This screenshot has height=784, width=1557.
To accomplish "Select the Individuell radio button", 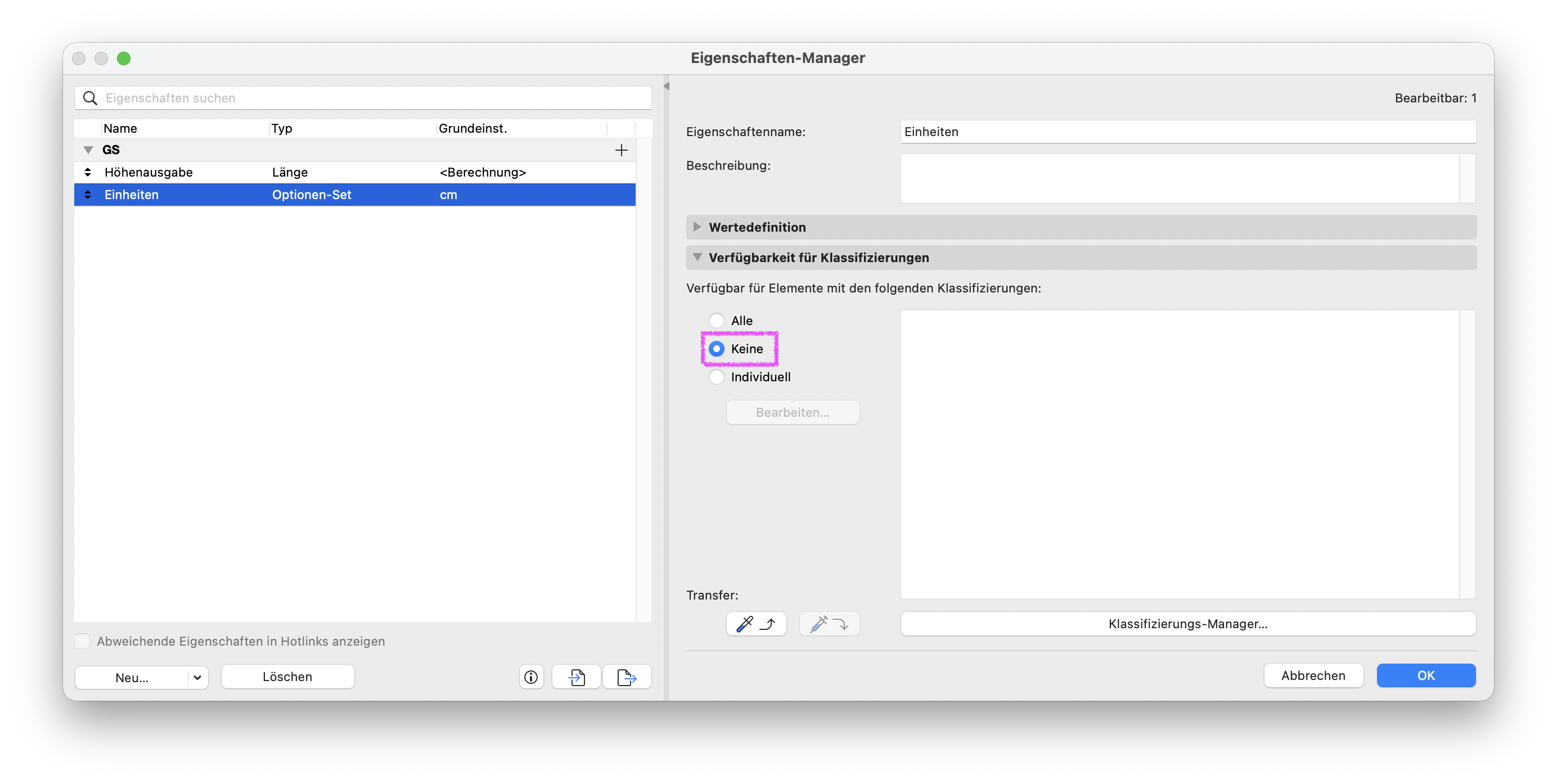I will click(716, 377).
